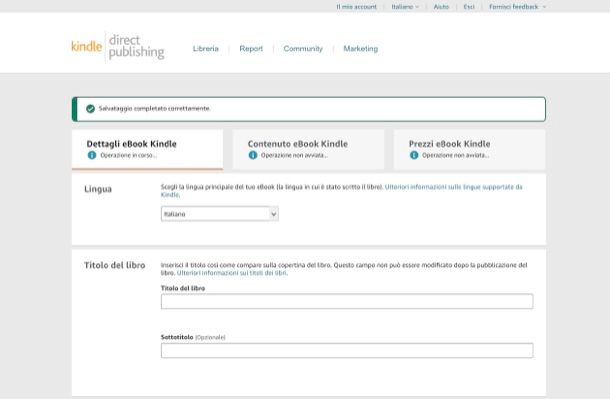
Task: Click the green success checkmark icon
Action: (90, 109)
